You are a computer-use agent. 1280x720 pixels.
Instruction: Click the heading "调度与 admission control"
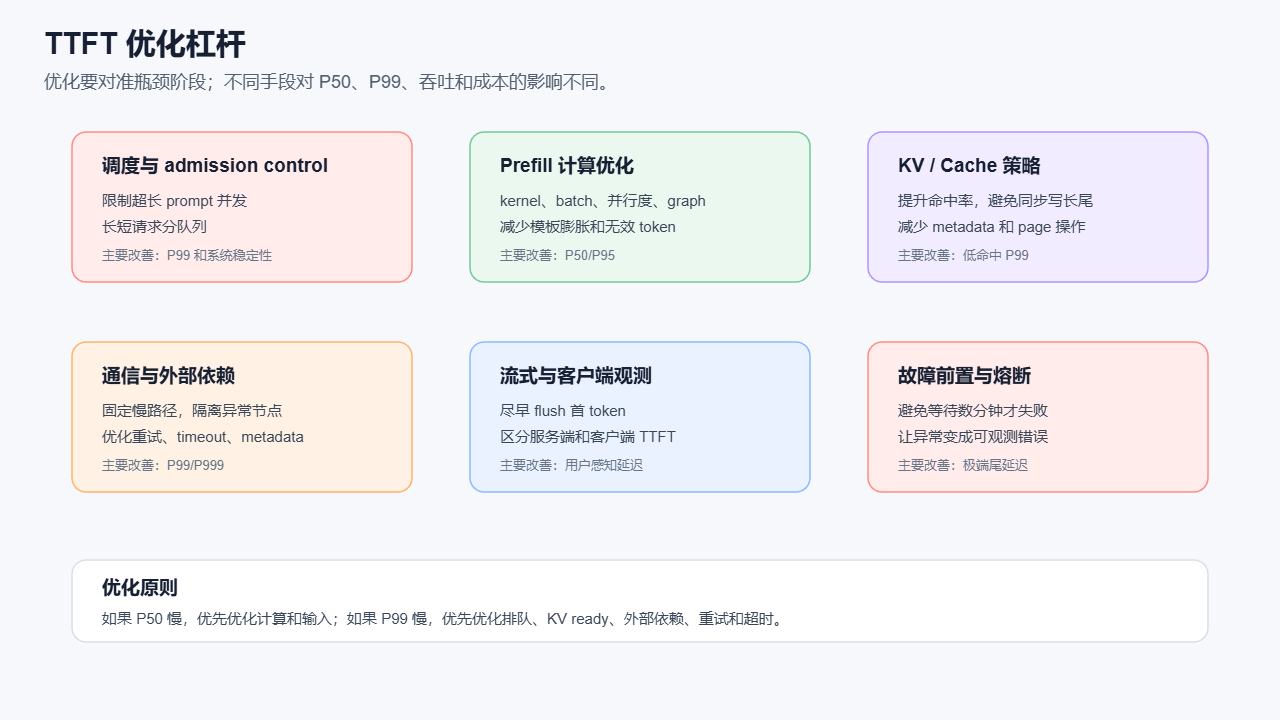(x=215, y=166)
